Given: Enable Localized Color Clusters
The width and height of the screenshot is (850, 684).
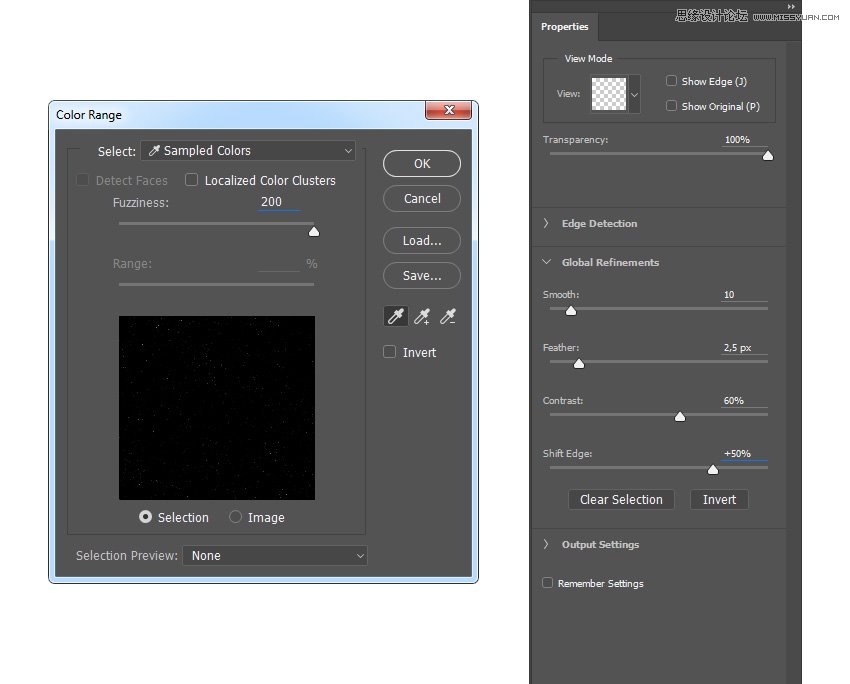Looking at the screenshot, I should [191, 180].
